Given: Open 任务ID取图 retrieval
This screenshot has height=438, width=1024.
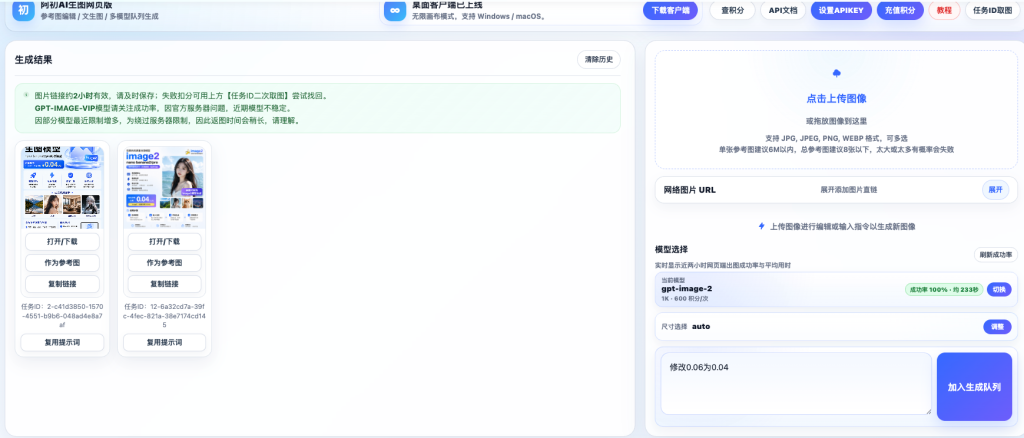Looking at the screenshot, I should click(992, 10).
